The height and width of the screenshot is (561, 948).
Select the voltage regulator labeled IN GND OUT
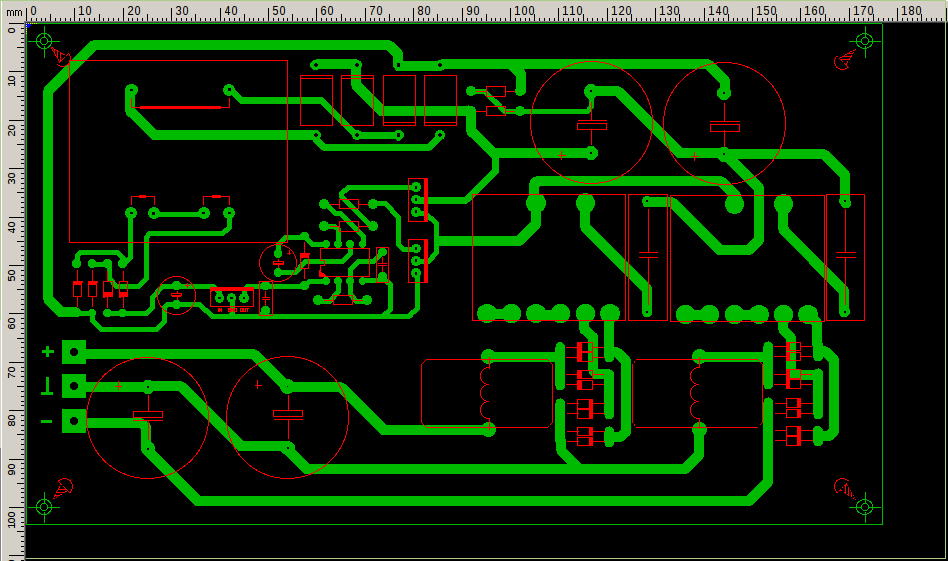point(232,299)
